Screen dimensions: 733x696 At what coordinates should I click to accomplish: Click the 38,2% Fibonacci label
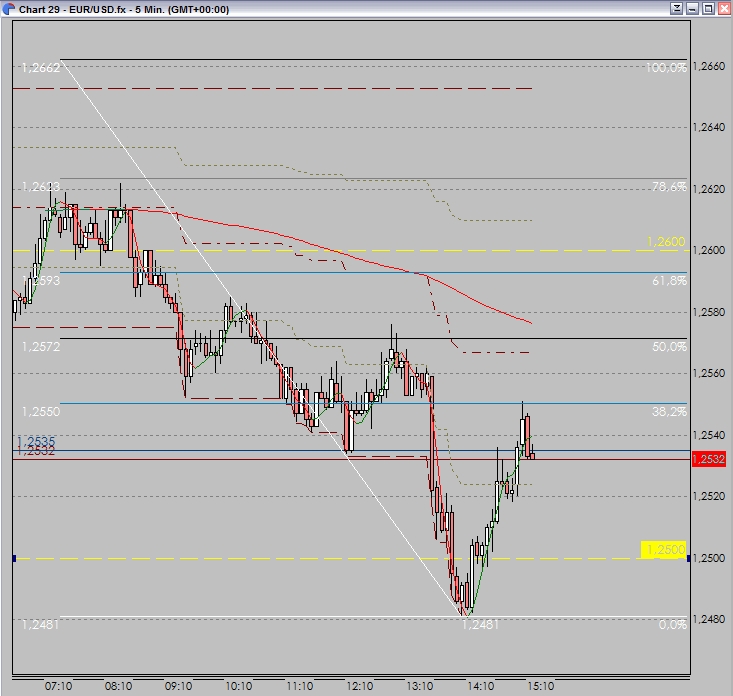(669, 411)
